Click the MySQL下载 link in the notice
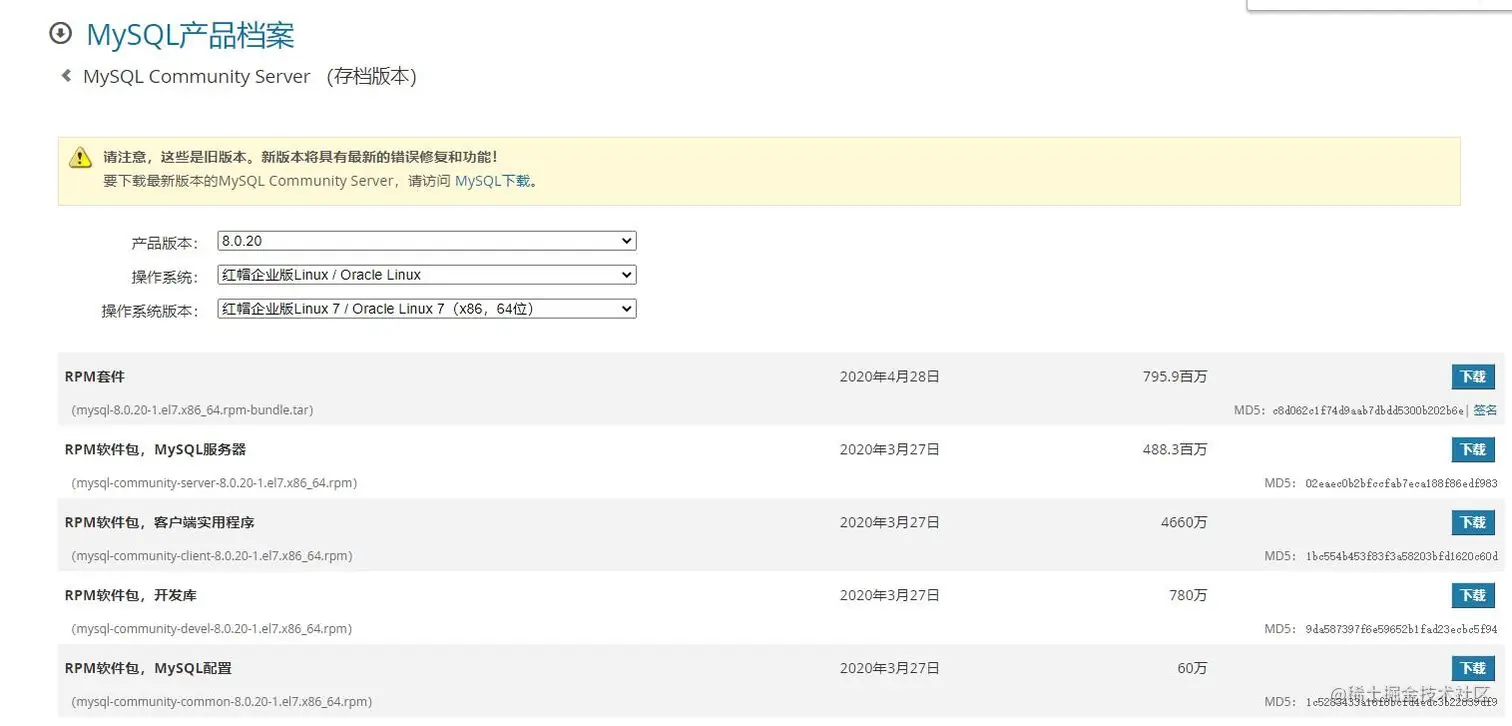The width and height of the screenshot is (1512, 726). pyautogui.click(x=489, y=181)
